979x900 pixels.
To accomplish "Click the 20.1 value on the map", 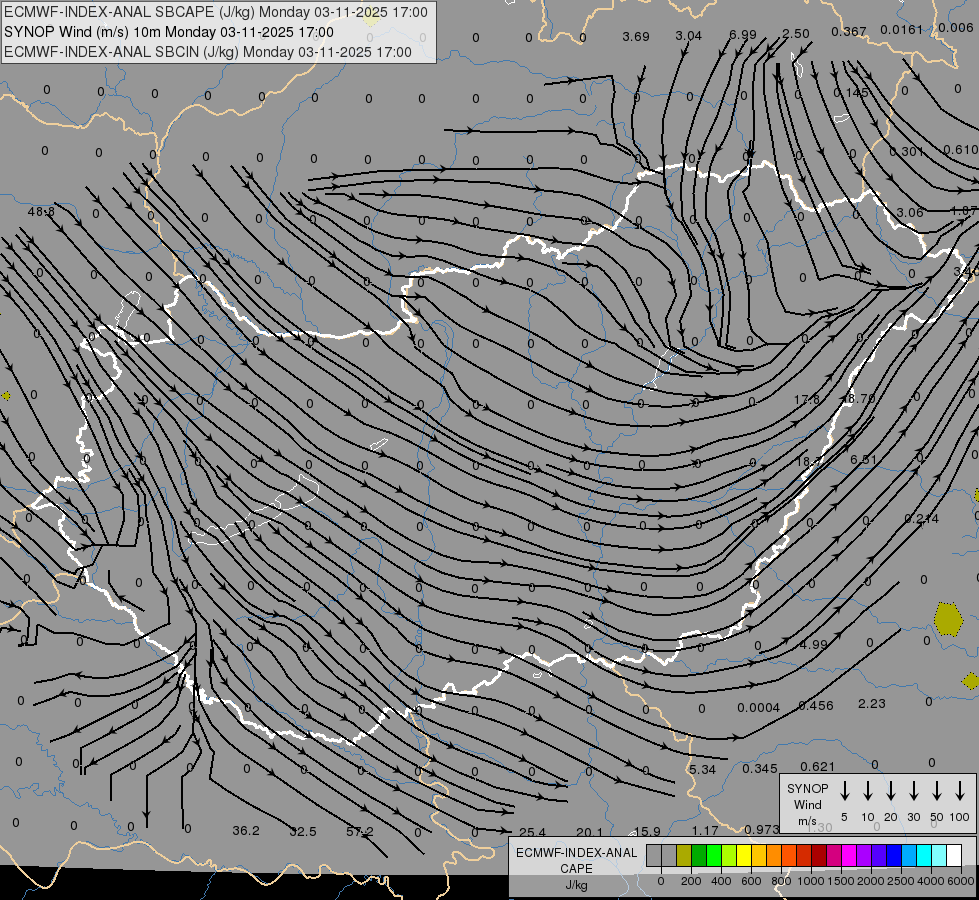I will pos(589,832).
